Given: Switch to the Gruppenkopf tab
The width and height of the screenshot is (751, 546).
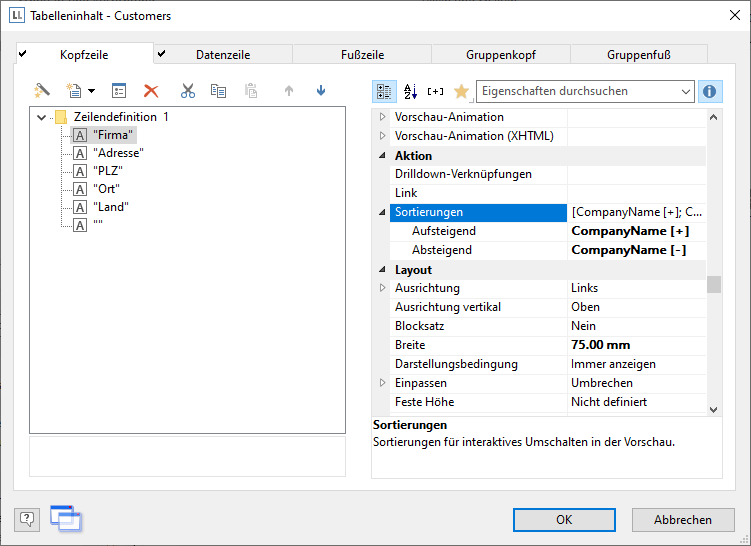Looking at the screenshot, I should pyautogui.click(x=499, y=55).
